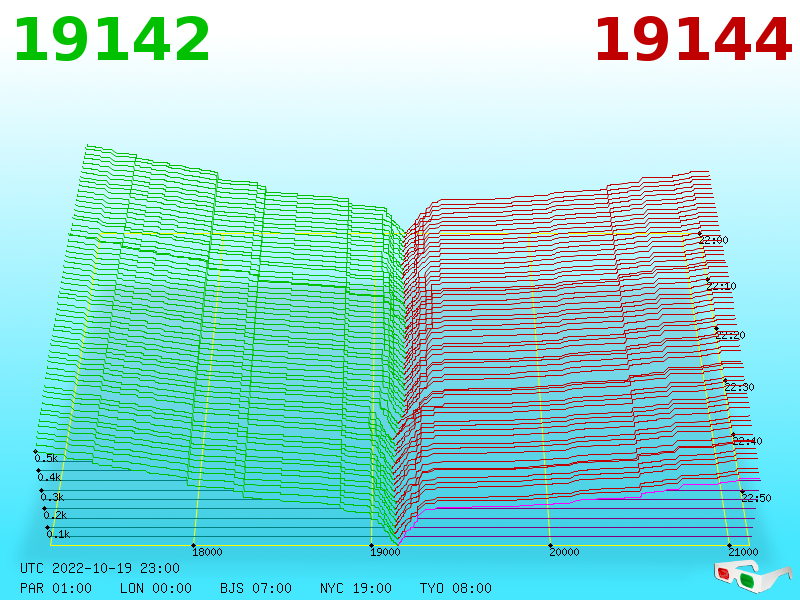Click the PAR 01:00 city time
The width and height of the screenshot is (800, 600).
[56, 588]
